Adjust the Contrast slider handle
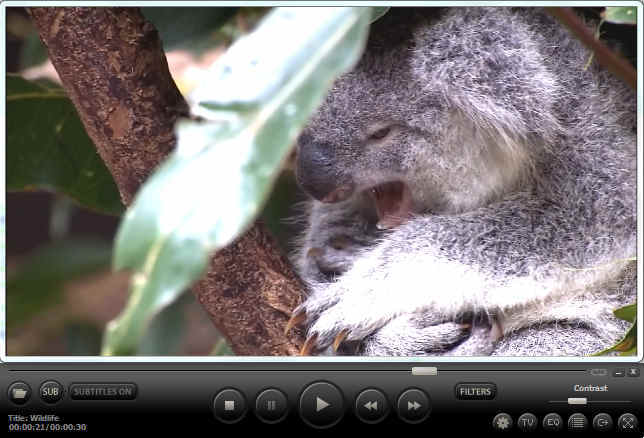The image size is (644, 438). click(577, 401)
